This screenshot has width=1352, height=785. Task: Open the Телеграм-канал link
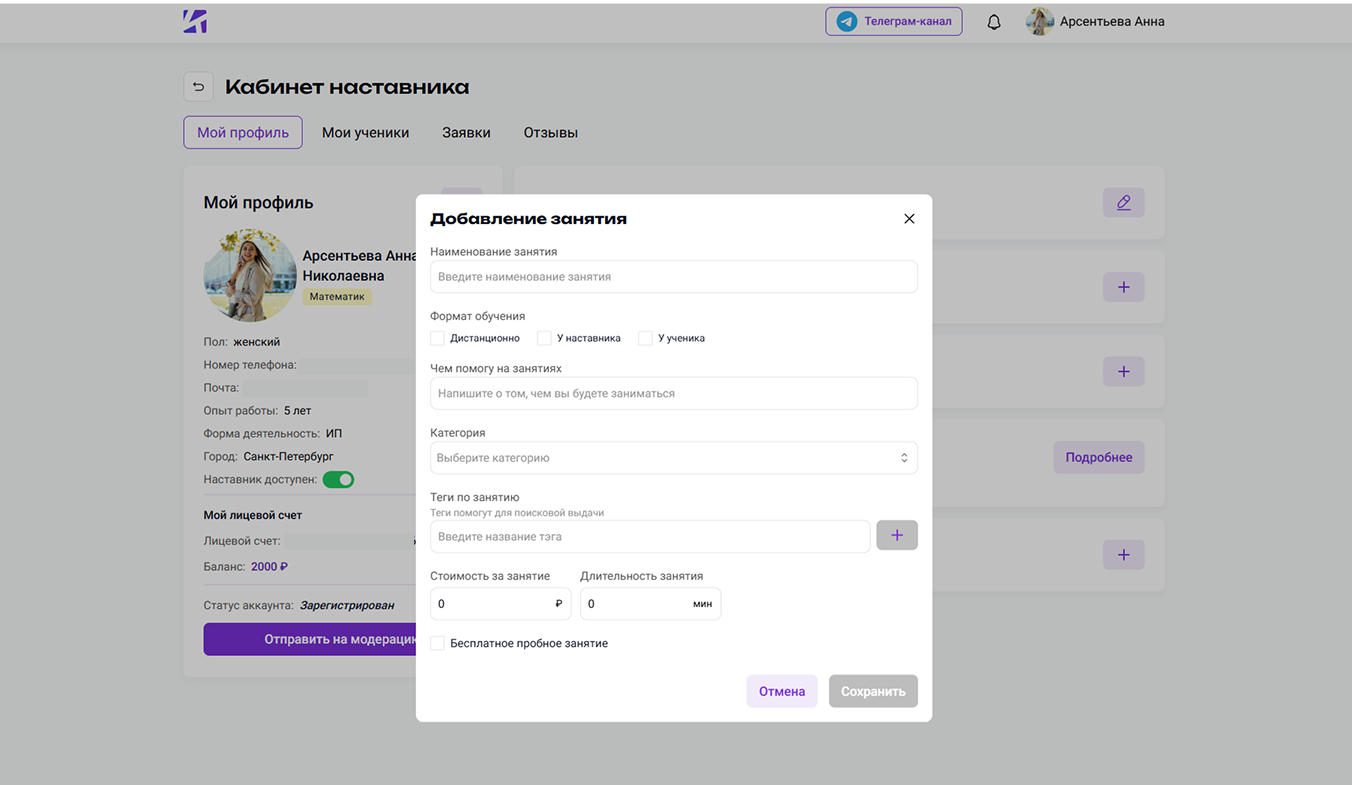coord(893,21)
